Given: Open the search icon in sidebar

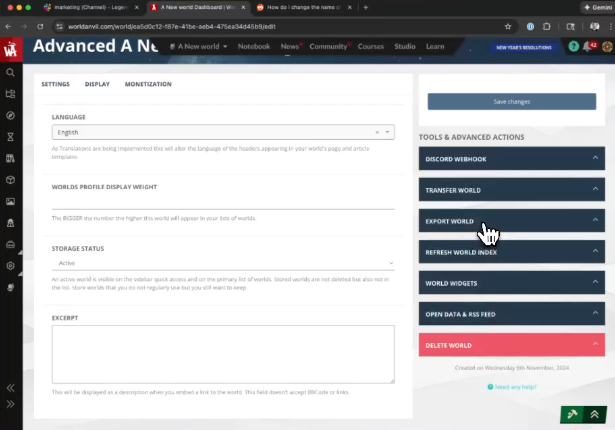Looking at the screenshot, I should [11, 73].
